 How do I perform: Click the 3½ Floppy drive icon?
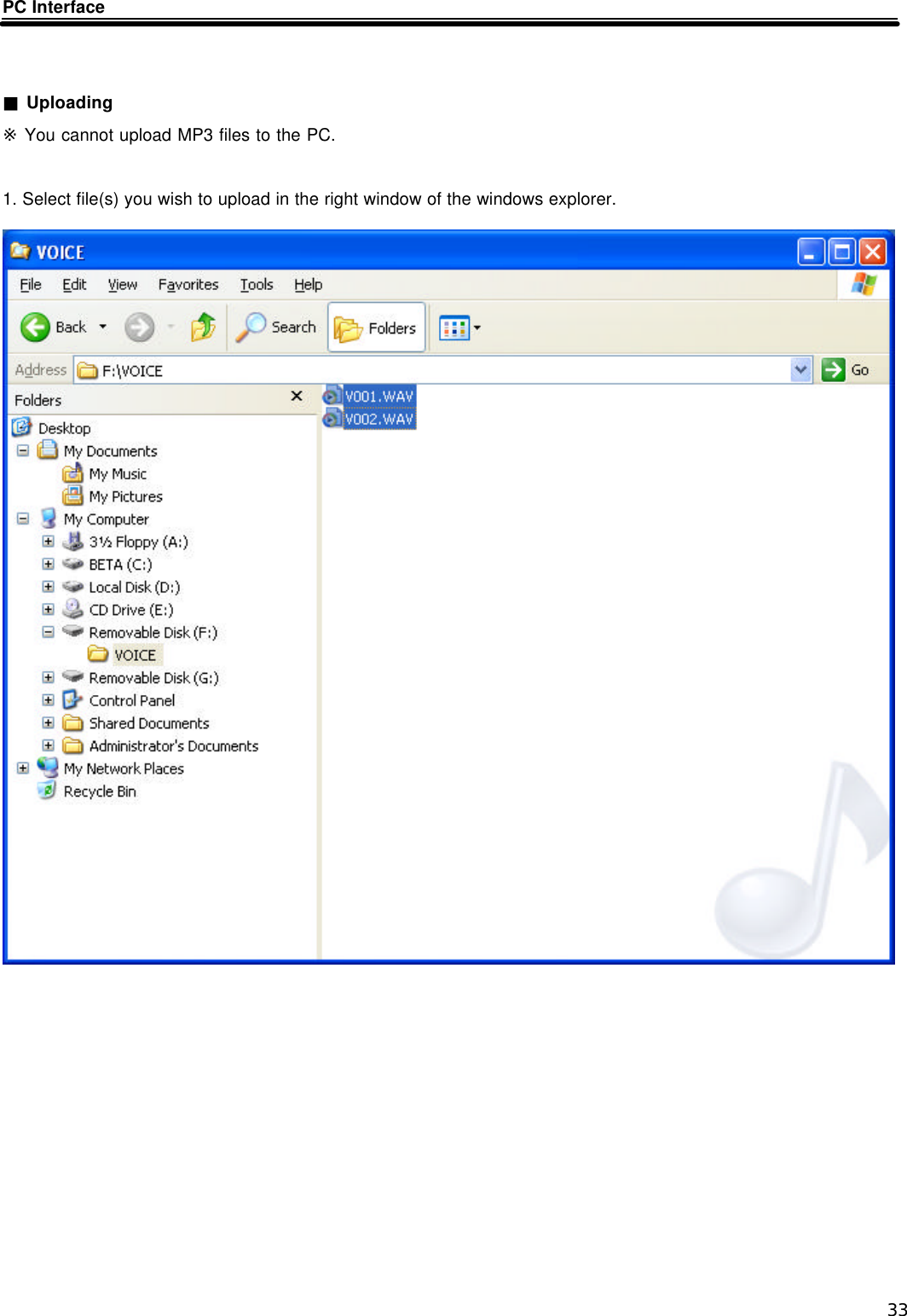point(73,542)
